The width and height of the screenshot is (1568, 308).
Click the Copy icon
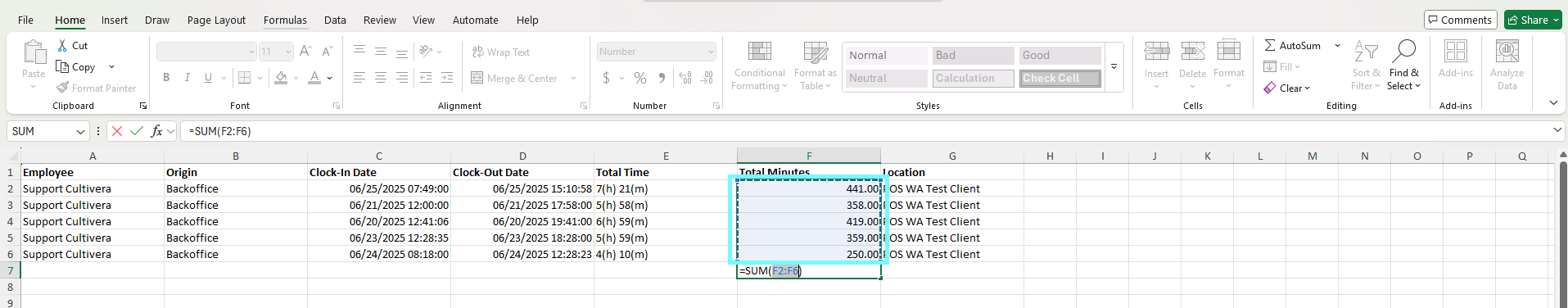point(62,67)
